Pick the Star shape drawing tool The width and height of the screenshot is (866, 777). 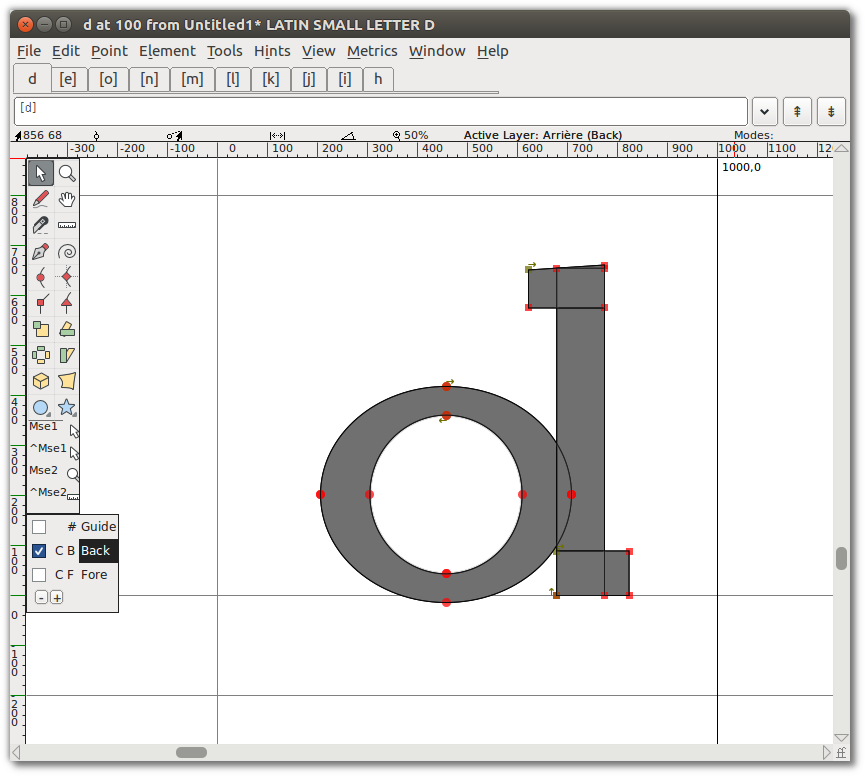(67, 407)
